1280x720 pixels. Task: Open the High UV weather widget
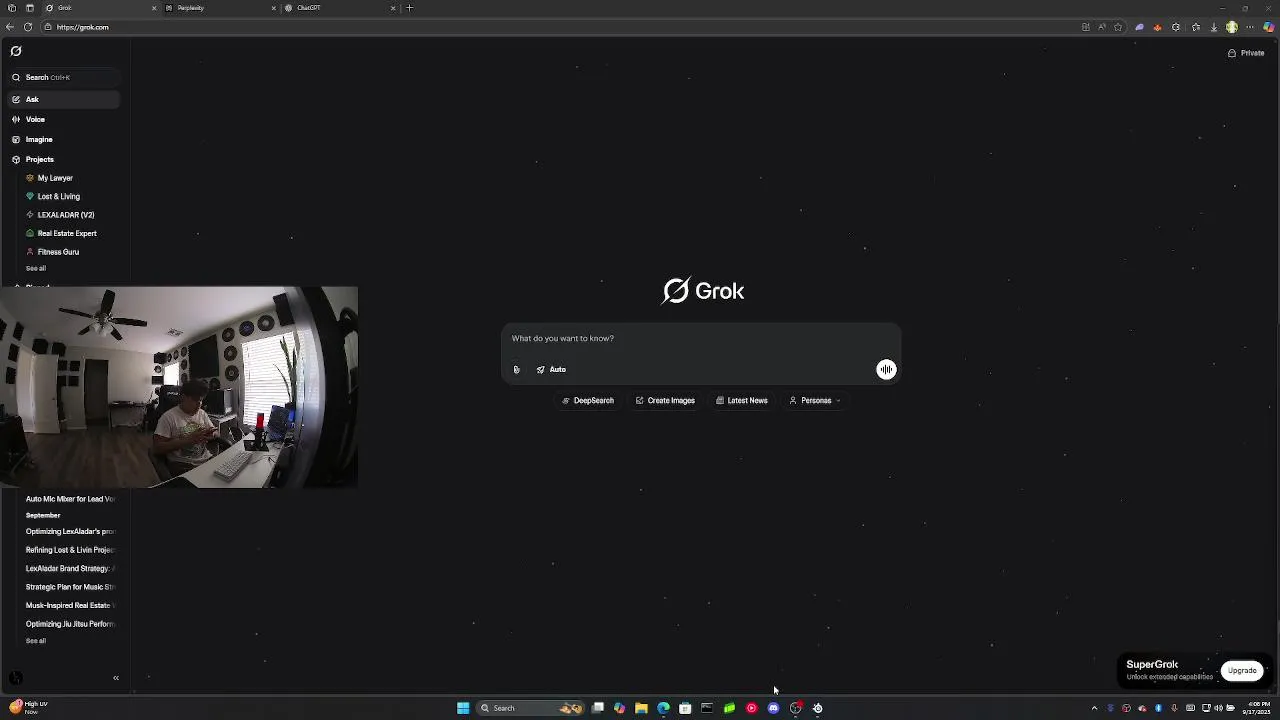(28, 707)
